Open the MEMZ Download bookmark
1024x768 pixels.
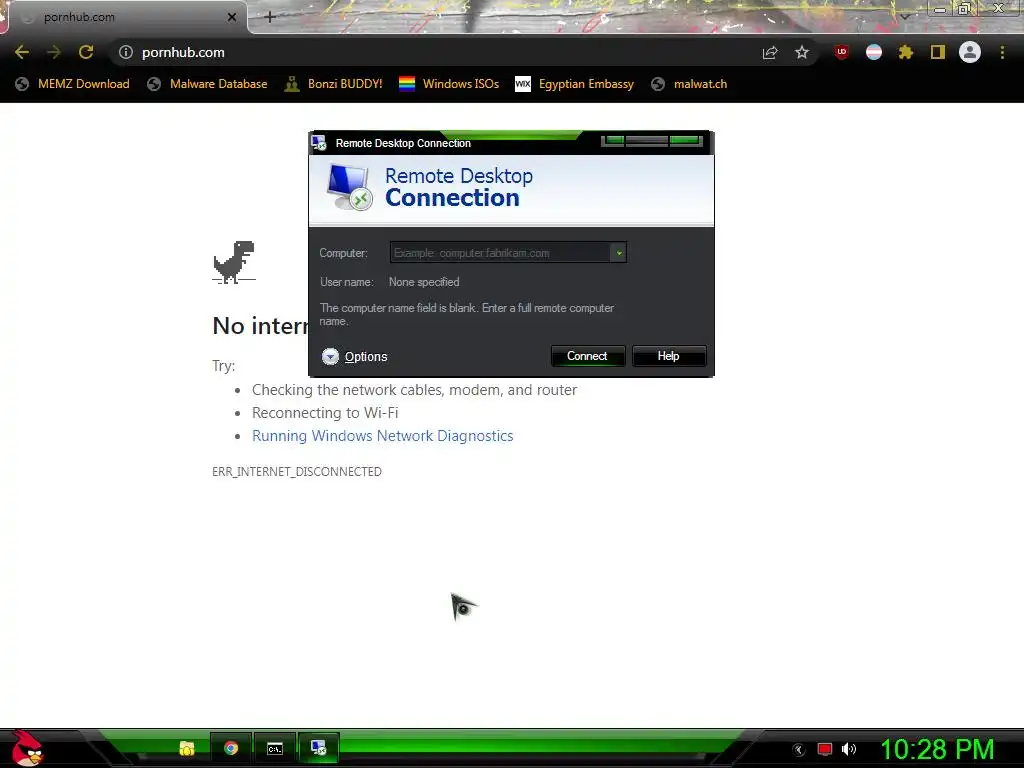point(72,84)
